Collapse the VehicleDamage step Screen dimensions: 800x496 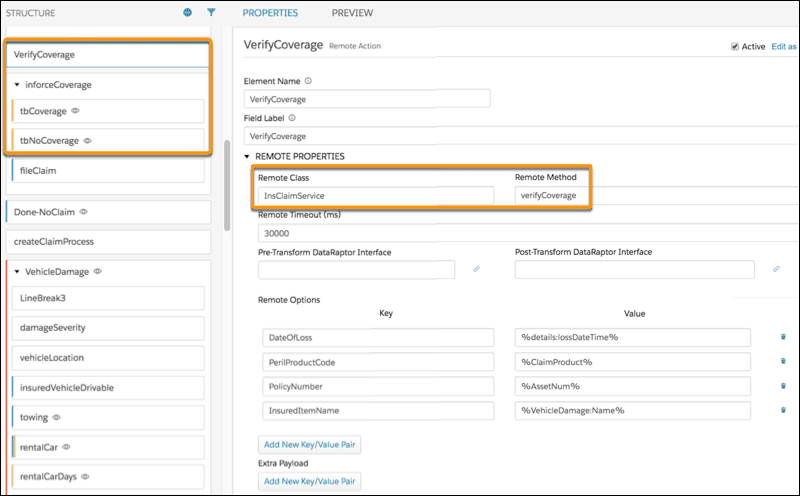tap(17, 271)
